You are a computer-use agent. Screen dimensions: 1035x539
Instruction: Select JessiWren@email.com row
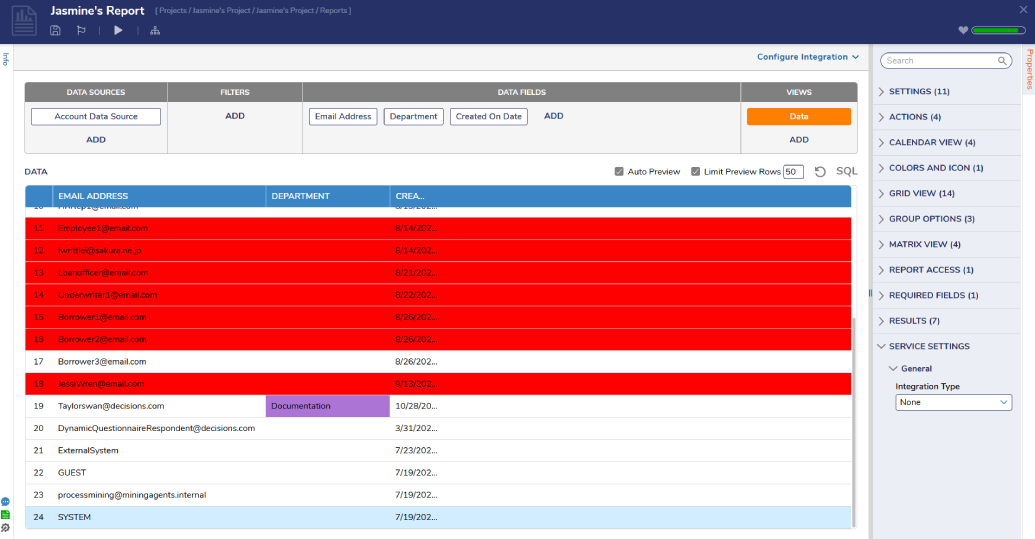[x=438, y=384]
